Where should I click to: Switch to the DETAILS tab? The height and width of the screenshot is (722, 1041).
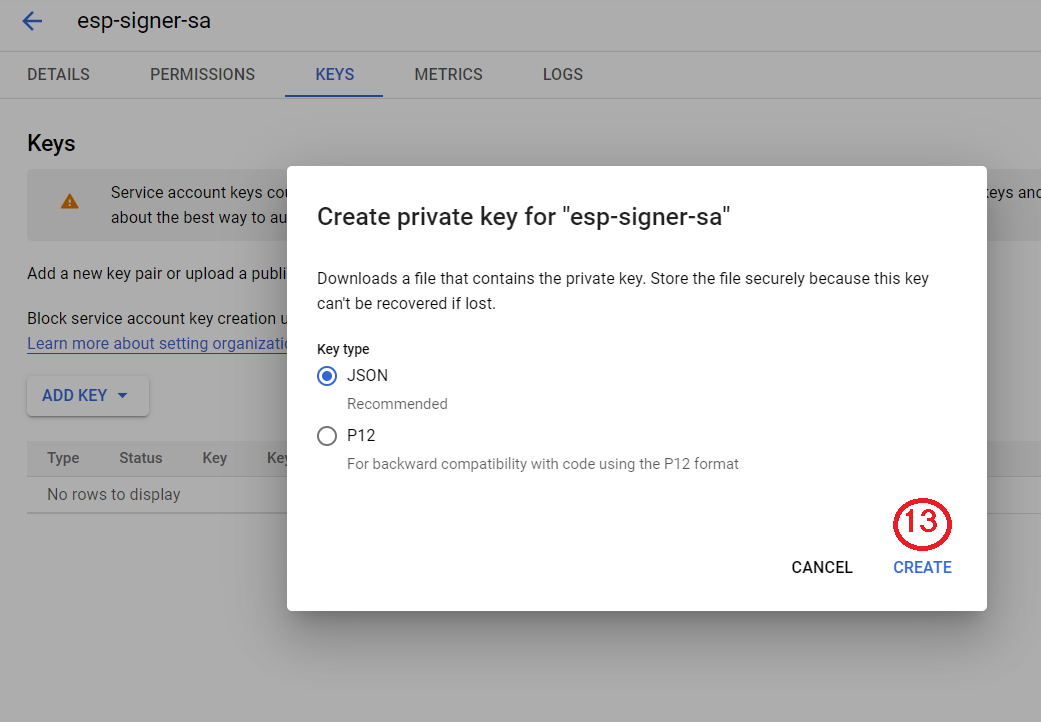click(58, 74)
